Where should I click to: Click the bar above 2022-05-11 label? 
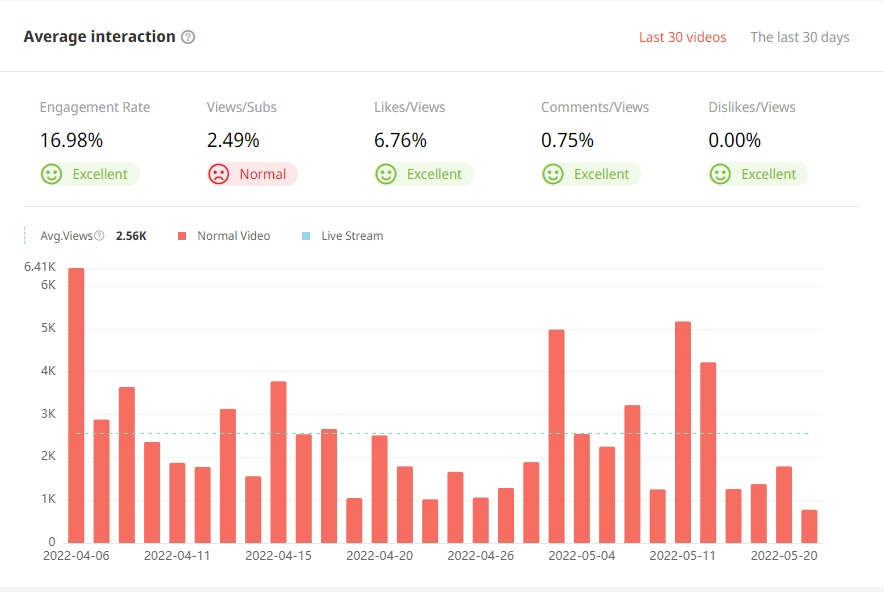[683, 432]
